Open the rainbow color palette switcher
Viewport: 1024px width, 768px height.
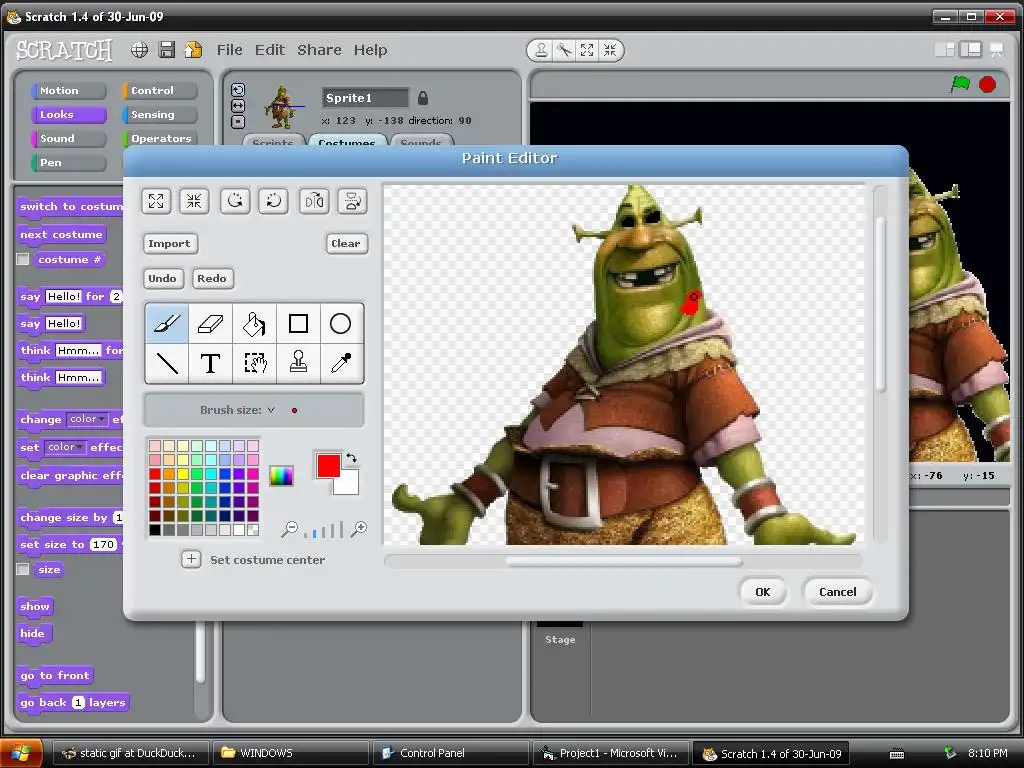281,475
